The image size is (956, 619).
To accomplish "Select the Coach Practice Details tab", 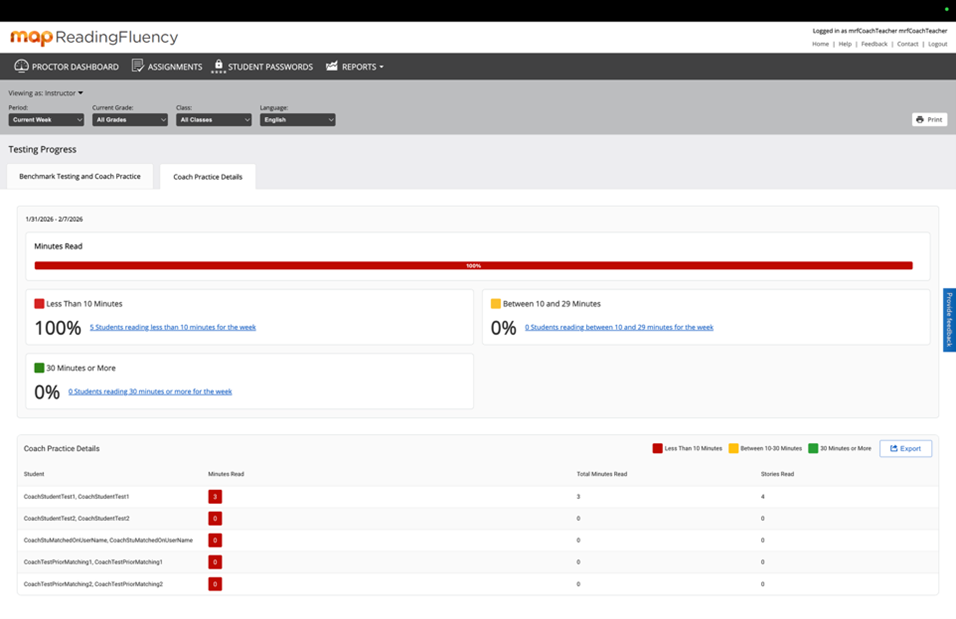I will 207,177.
